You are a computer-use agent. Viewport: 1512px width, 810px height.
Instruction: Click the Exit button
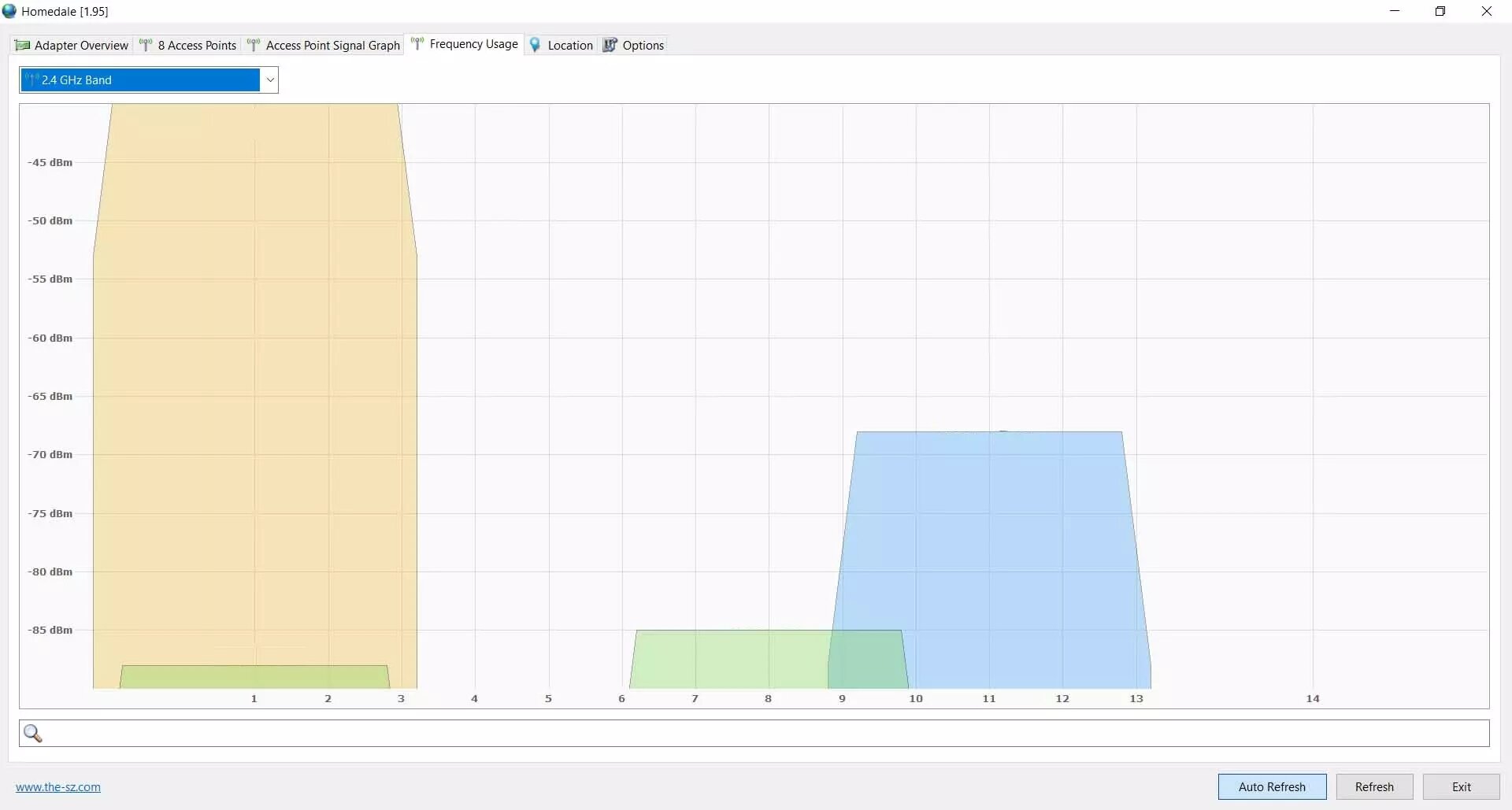point(1461,786)
